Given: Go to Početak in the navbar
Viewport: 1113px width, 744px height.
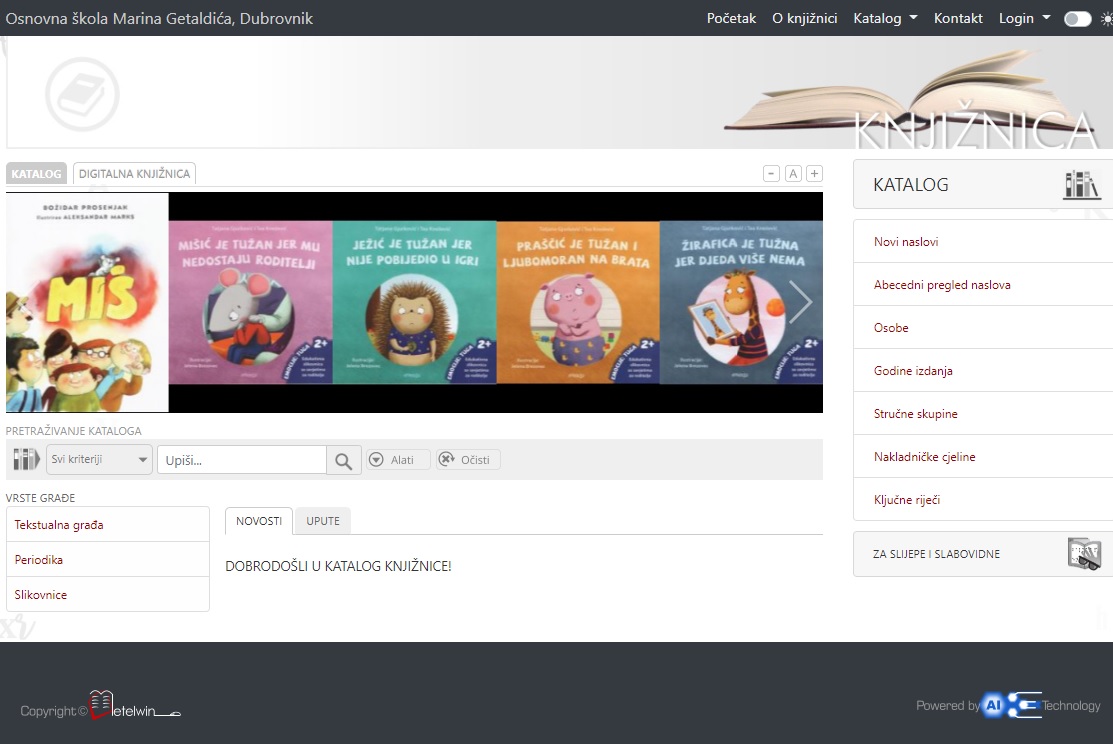Looking at the screenshot, I should pyautogui.click(x=731, y=18).
